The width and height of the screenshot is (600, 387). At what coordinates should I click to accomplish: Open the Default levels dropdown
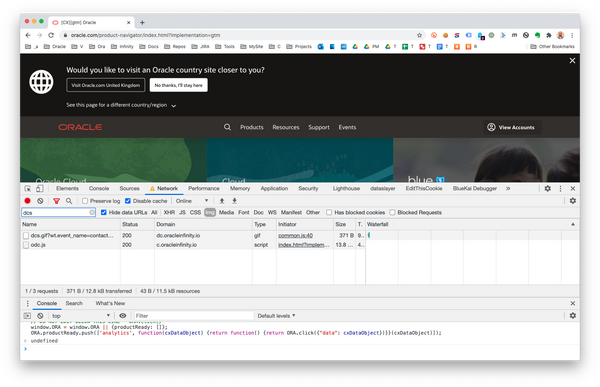coord(276,316)
